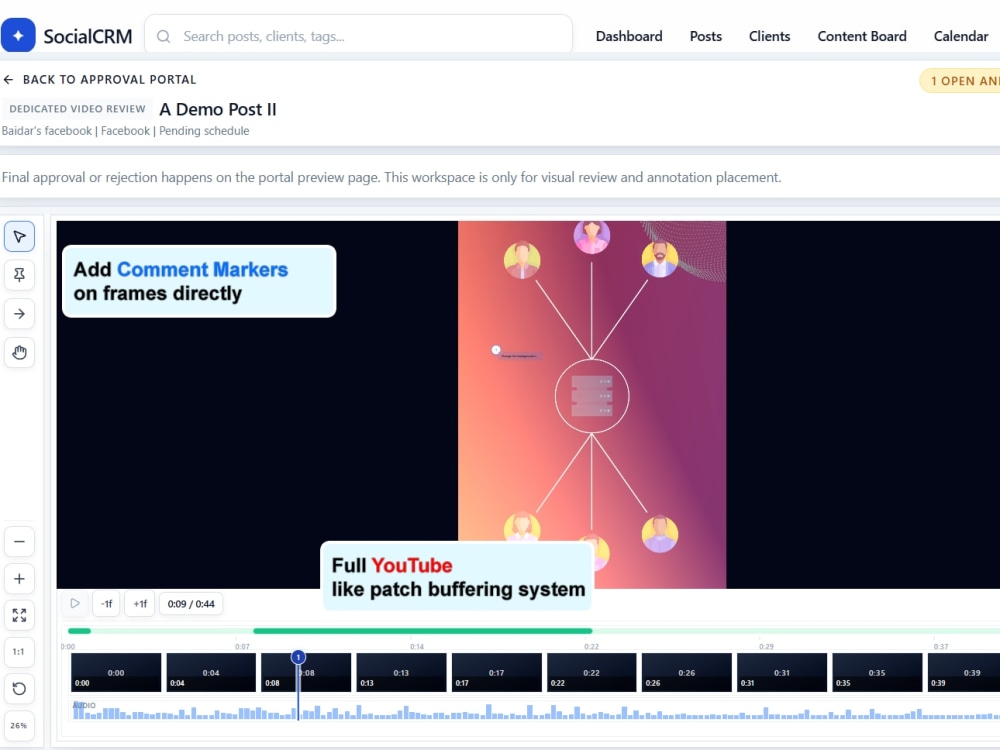Click the green buffered progress bar

[x=423, y=631]
